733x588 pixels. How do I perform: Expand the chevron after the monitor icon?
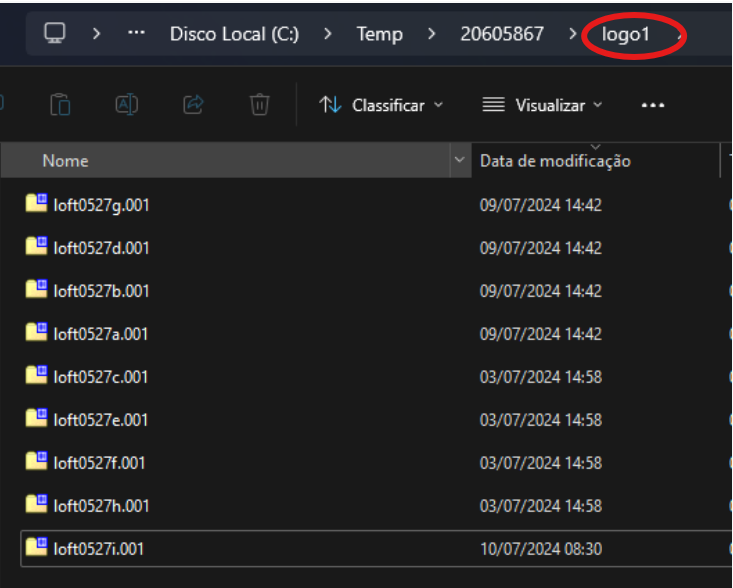pyautogui.click(x=96, y=34)
